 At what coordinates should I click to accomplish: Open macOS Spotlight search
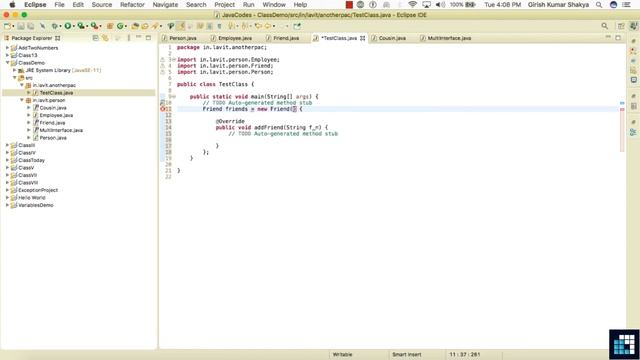tap(599, 4)
